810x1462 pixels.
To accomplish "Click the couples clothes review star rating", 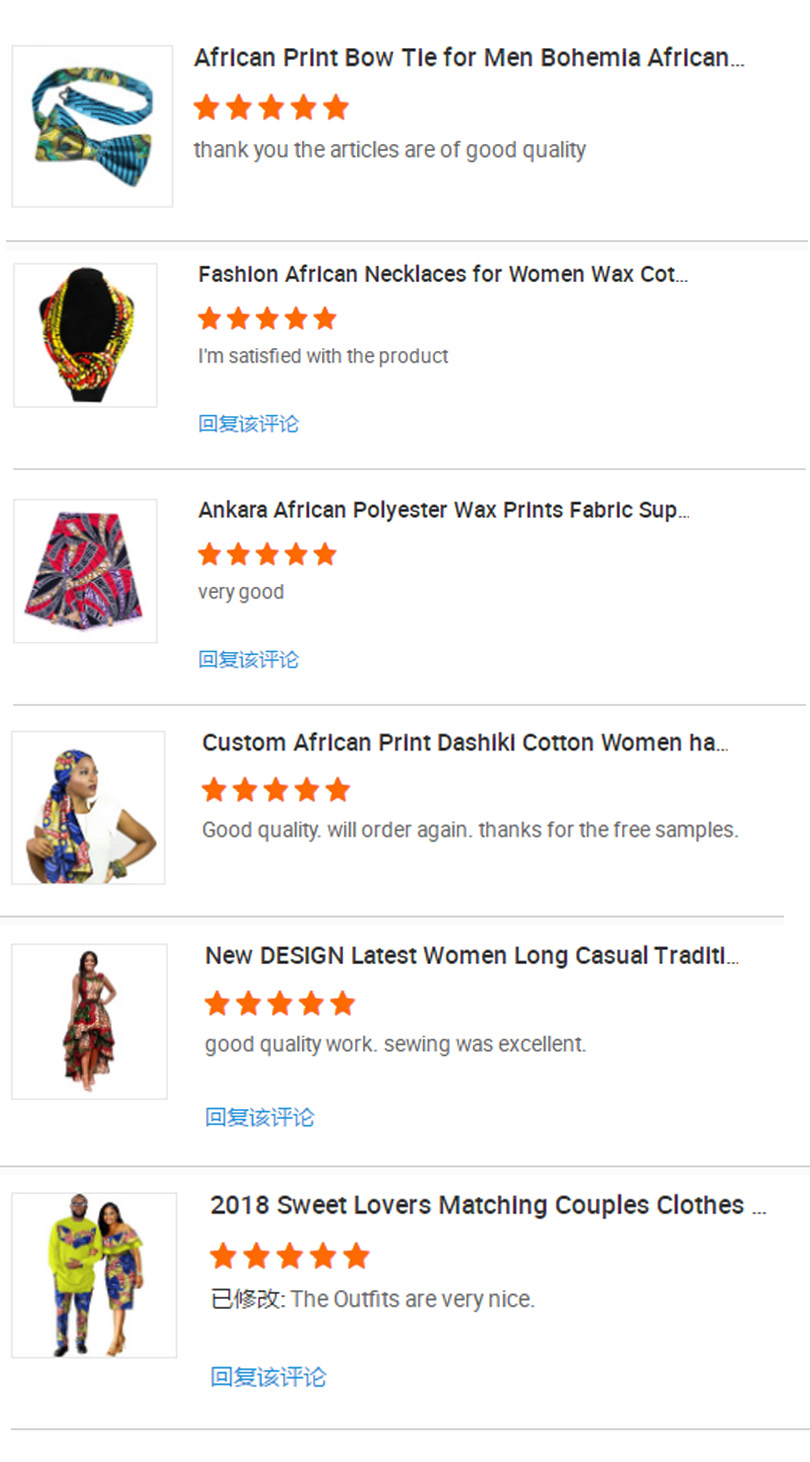I will pos(289,1256).
